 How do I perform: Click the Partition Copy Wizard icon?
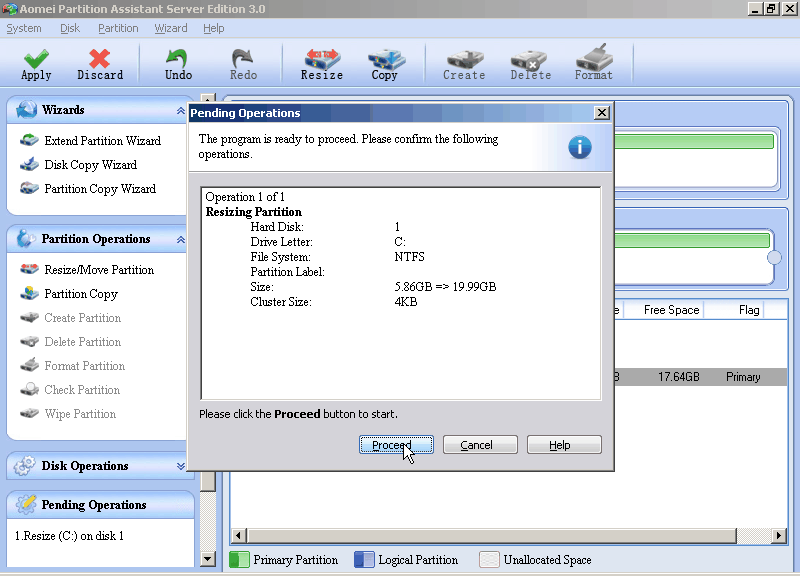(x=29, y=188)
